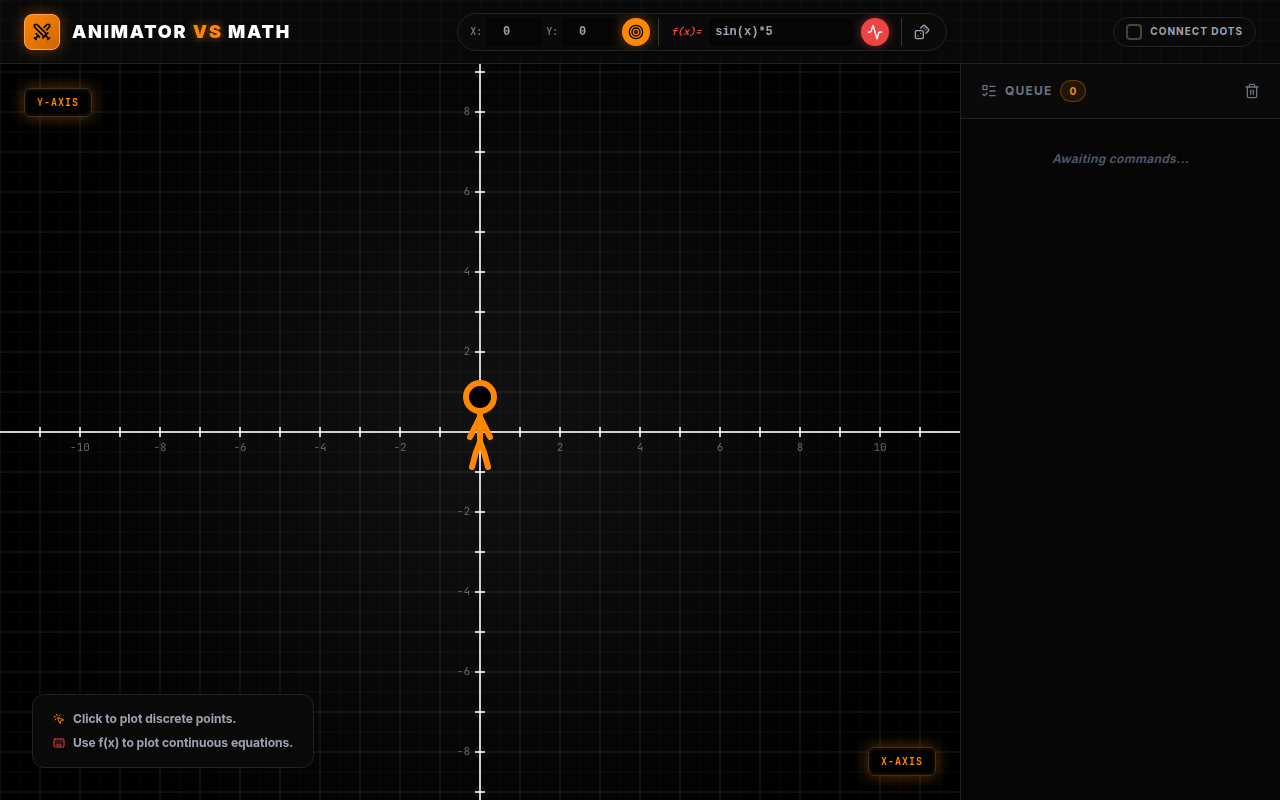Viewport: 1280px width, 800px height.
Task: Plot a point at x=-6, y=-2 on the grid
Action: pyautogui.click(x=240, y=512)
